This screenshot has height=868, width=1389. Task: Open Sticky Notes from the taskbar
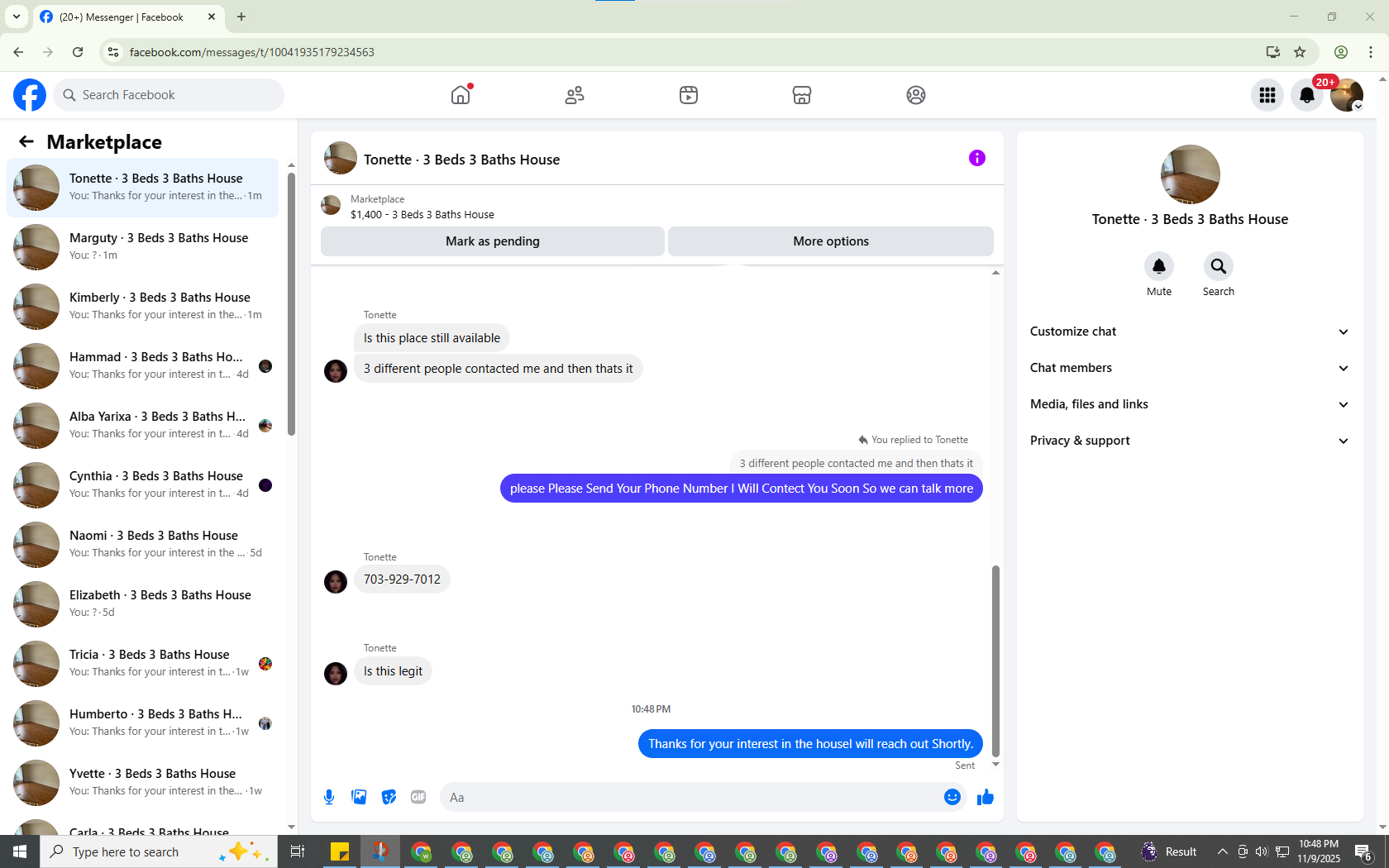click(x=340, y=851)
